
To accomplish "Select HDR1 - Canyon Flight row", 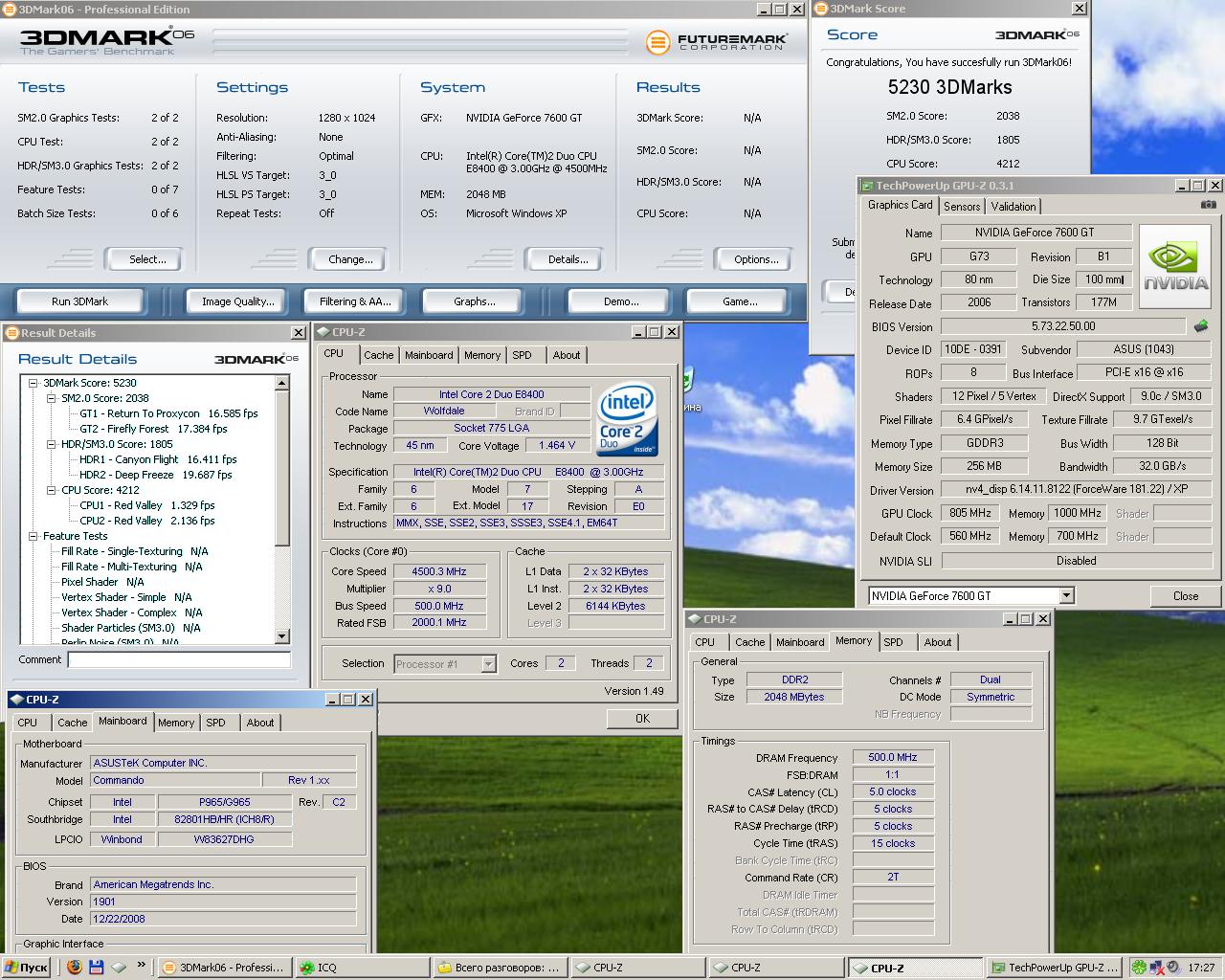I will [x=158, y=459].
